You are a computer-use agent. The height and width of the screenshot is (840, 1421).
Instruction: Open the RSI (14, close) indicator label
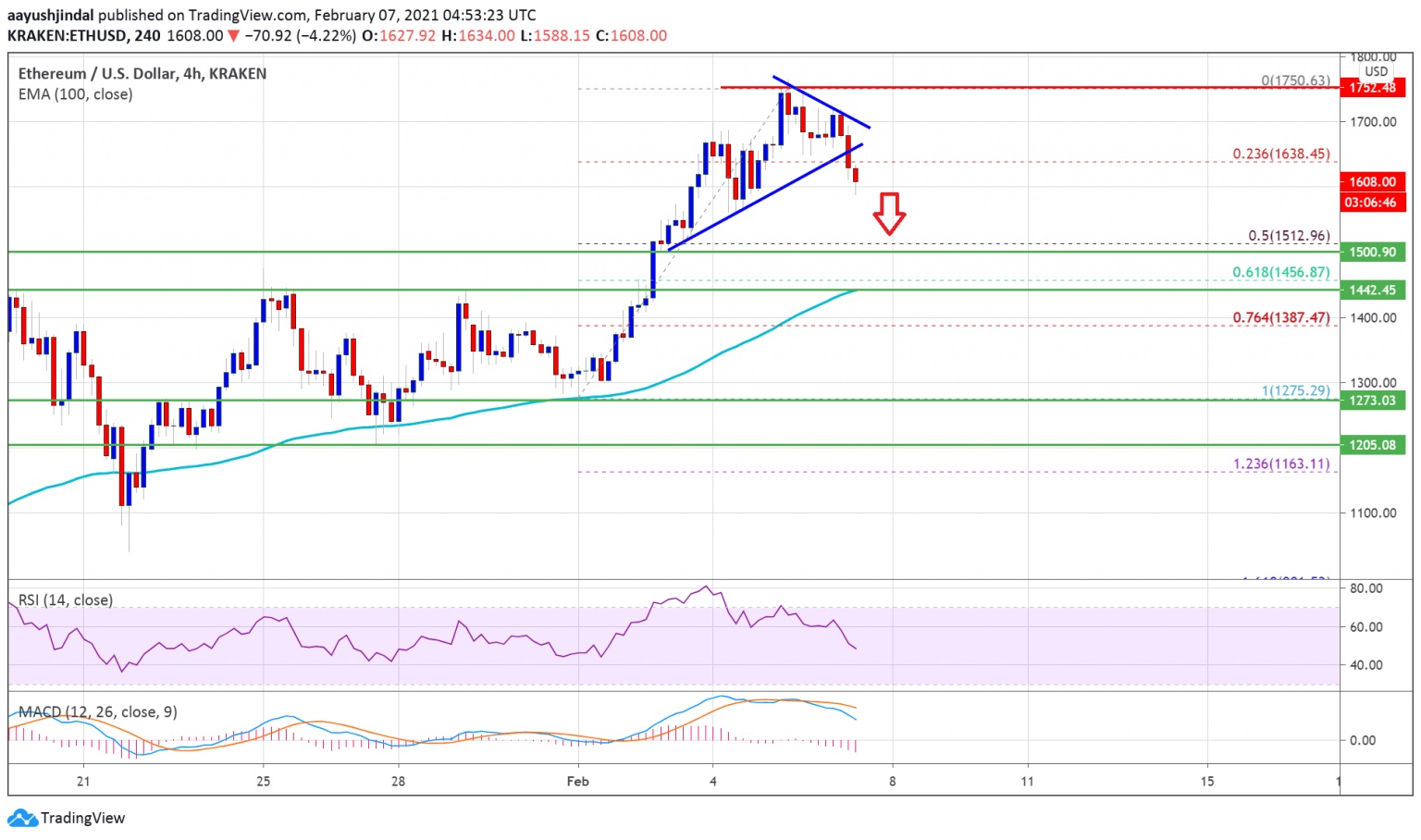pos(66,600)
